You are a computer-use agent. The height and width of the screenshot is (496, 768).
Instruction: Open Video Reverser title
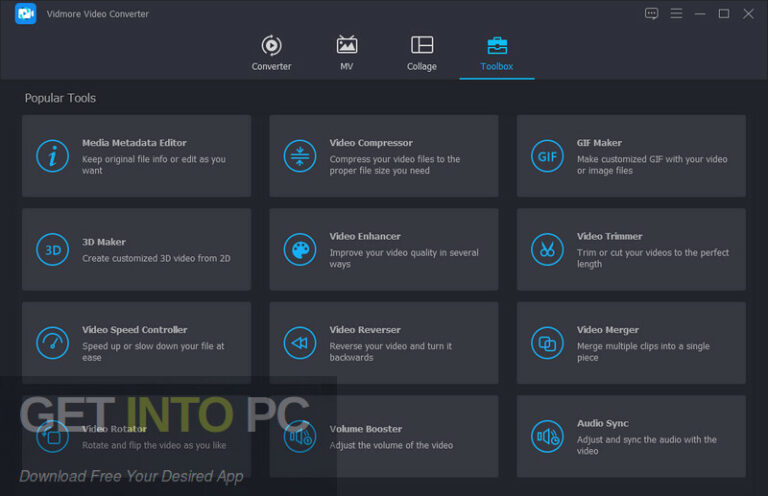(365, 330)
